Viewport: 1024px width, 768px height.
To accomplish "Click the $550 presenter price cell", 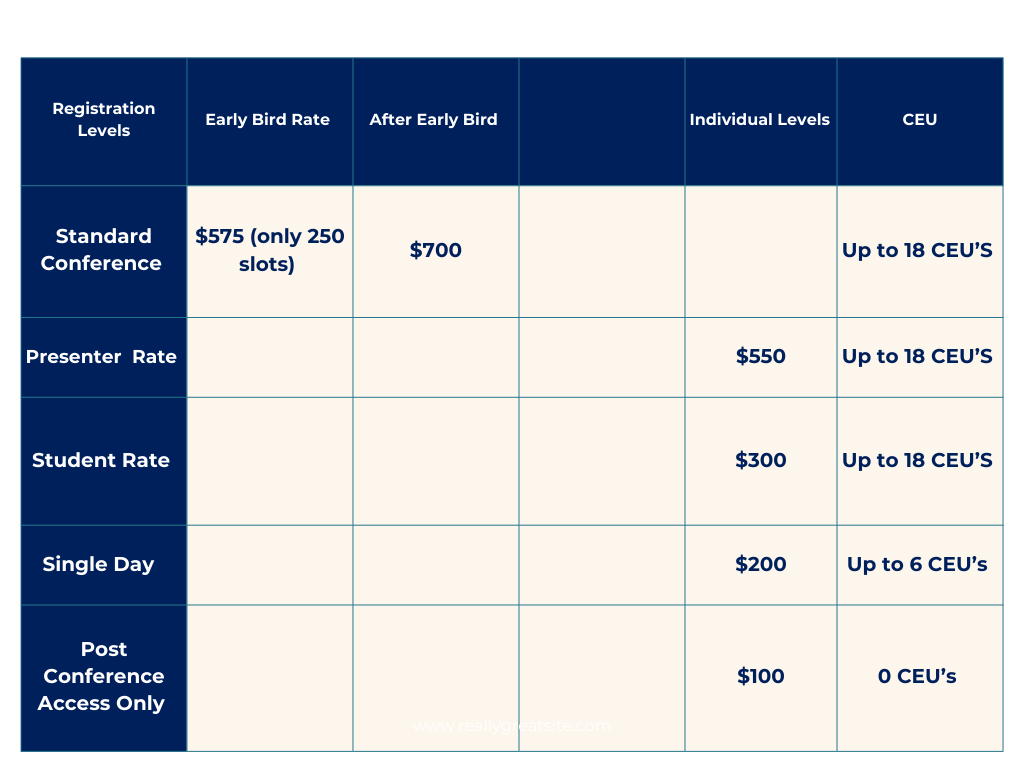I will point(761,357).
